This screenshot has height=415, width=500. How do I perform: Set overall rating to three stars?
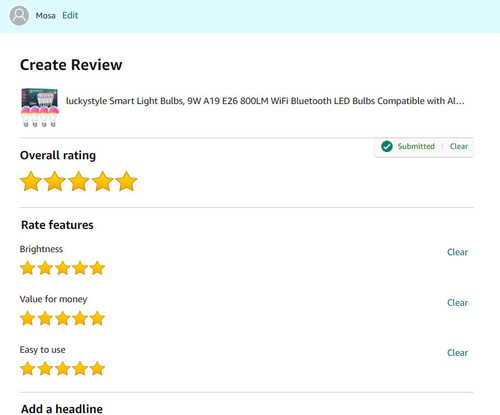pyautogui.click(x=79, y=181)
